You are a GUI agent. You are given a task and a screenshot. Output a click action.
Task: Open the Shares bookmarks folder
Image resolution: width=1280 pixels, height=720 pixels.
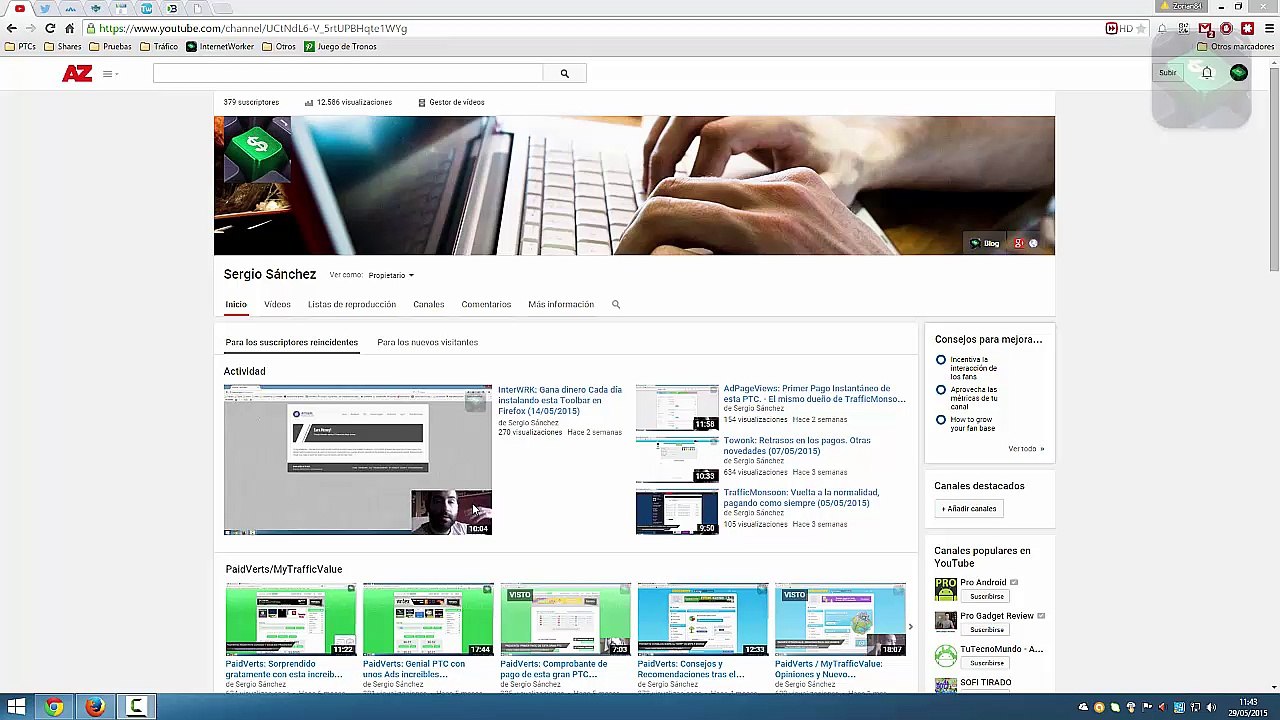(62, 46)
